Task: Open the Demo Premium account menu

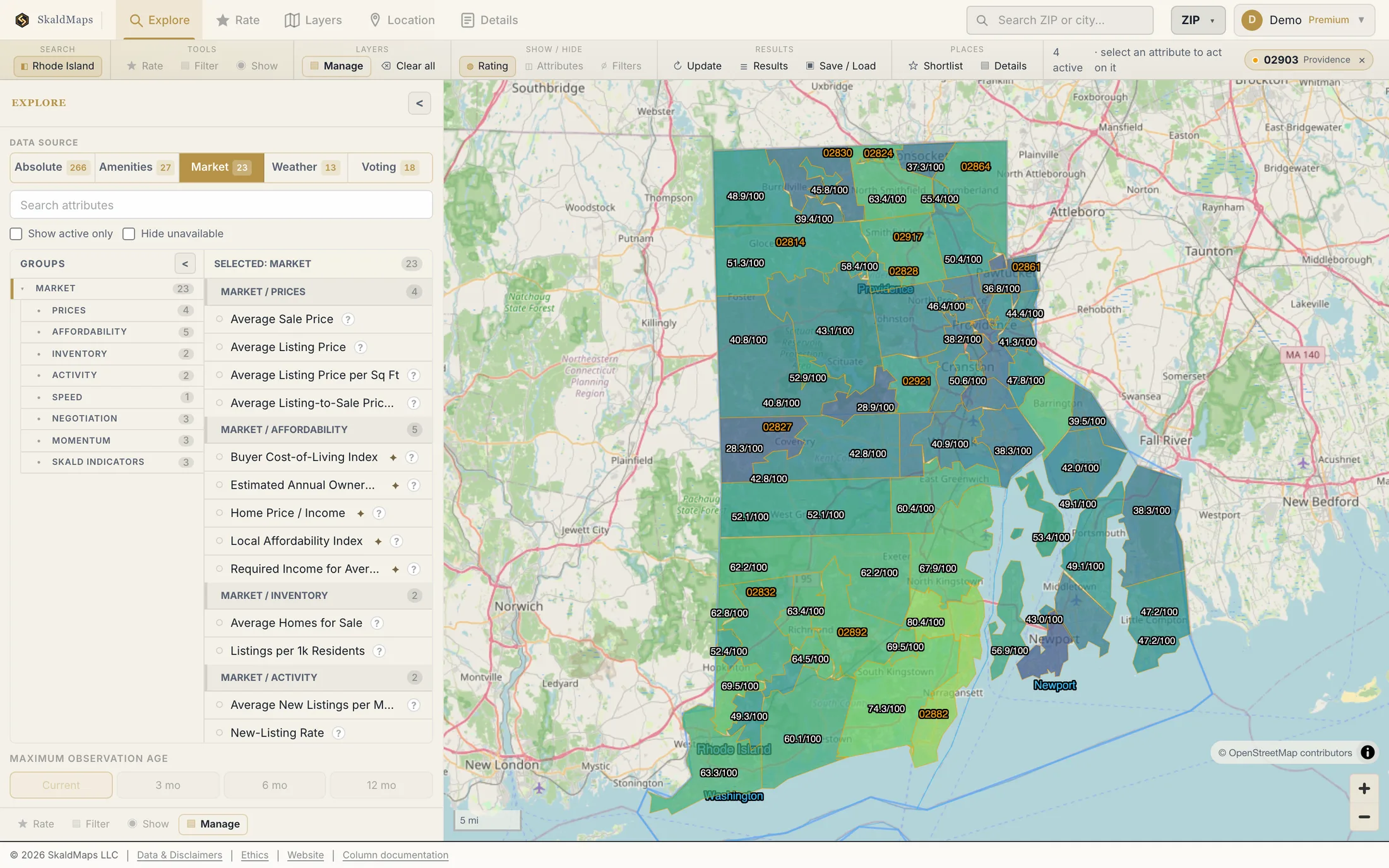Action: click(x=1304, y=20)
